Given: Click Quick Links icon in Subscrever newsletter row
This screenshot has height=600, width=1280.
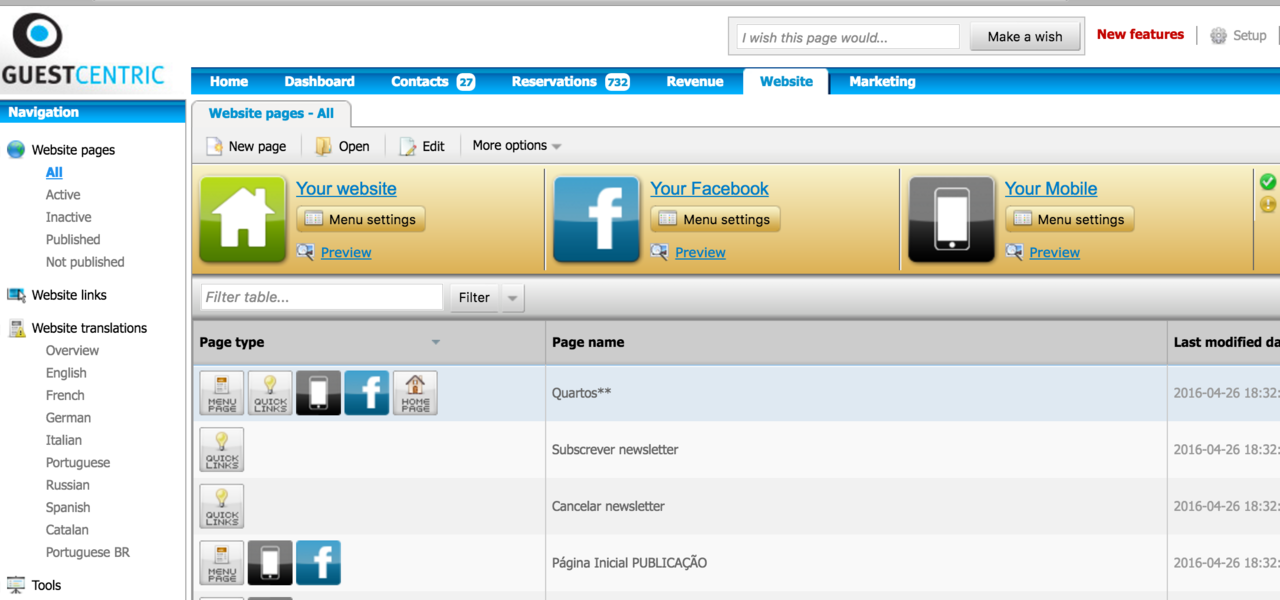Looking at the screenshot, I should (222, 450).
